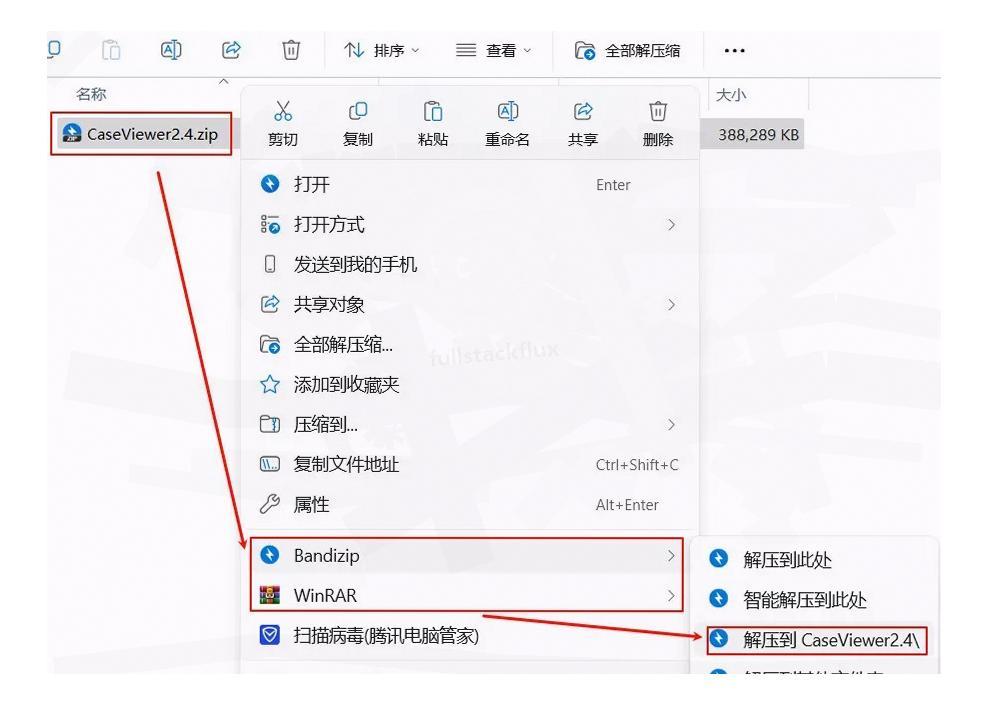
Task: Choose 解压到 CaseViewer2.4\ option
Action: [817, 640]
